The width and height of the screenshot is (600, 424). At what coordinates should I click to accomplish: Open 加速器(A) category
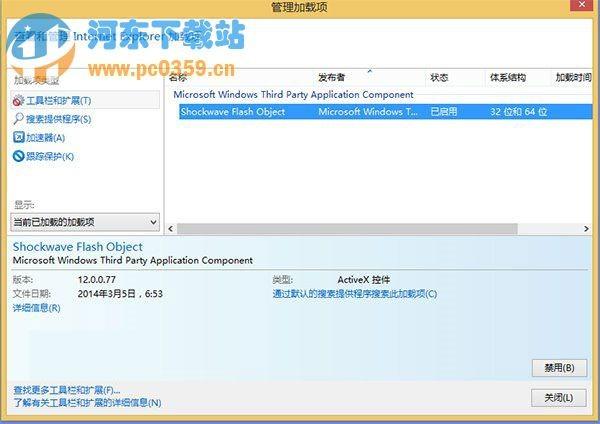(x=46, y=138)
